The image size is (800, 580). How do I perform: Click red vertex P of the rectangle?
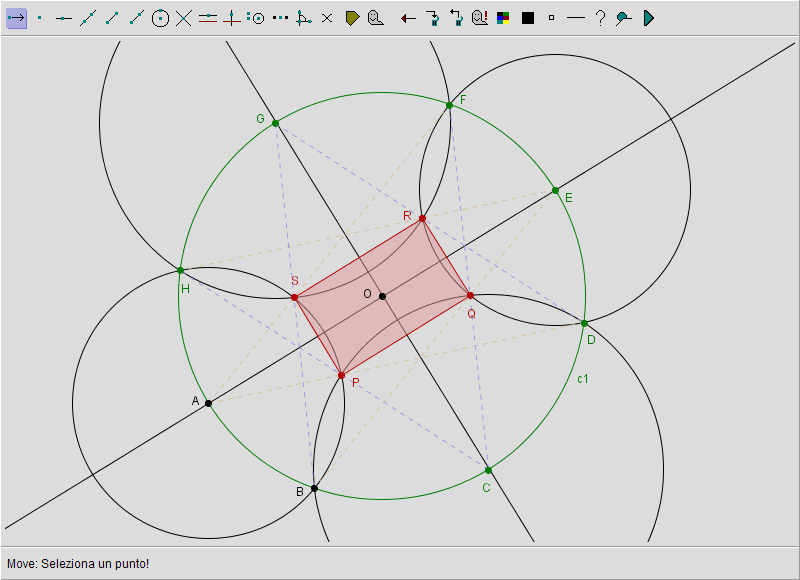click(x=341, y=375)
